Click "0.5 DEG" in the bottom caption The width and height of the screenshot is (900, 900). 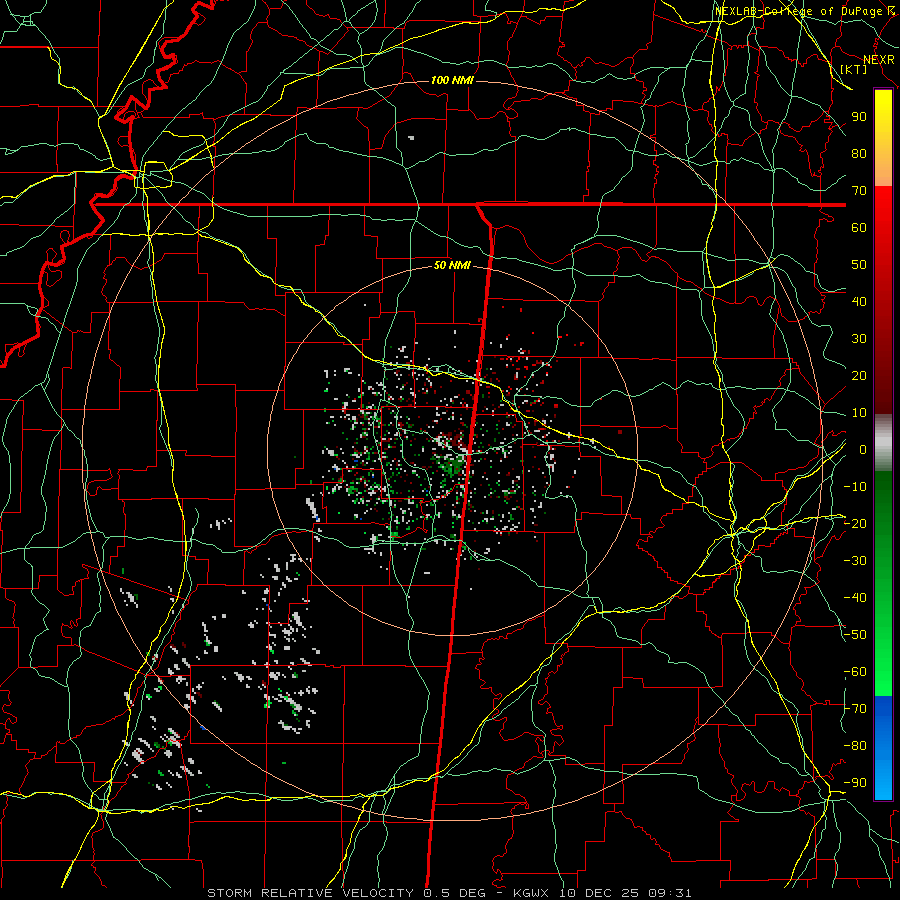pos(455,893)
